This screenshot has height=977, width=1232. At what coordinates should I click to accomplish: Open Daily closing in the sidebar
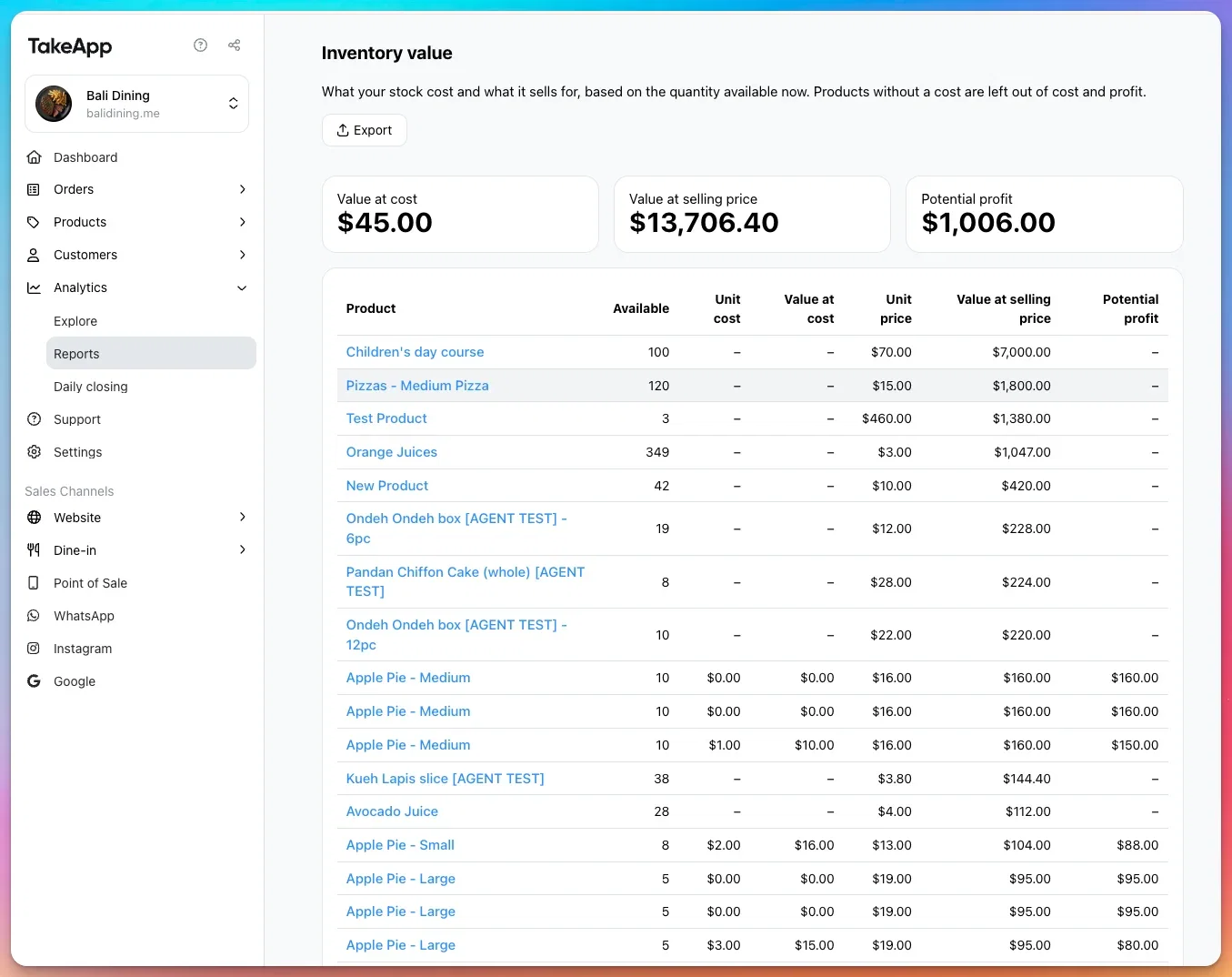(91, 387)
